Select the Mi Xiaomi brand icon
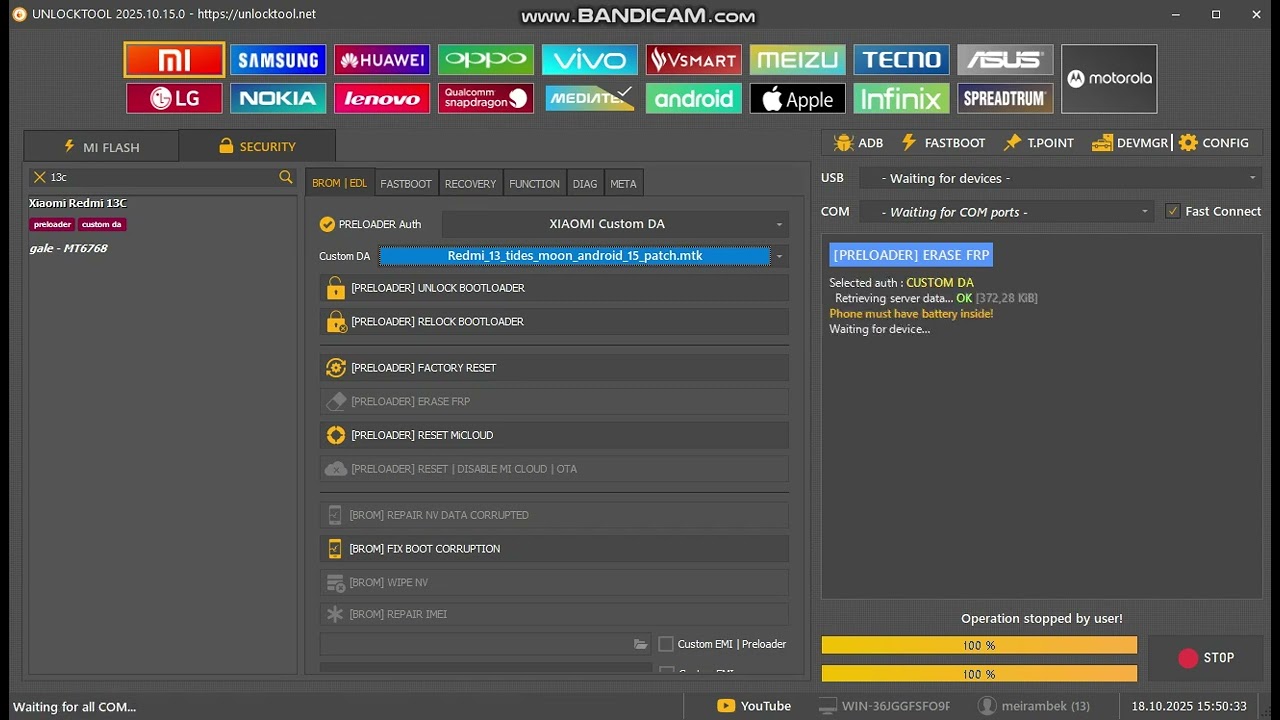The width and height of the screenshot is (1280, 720). 174,60
